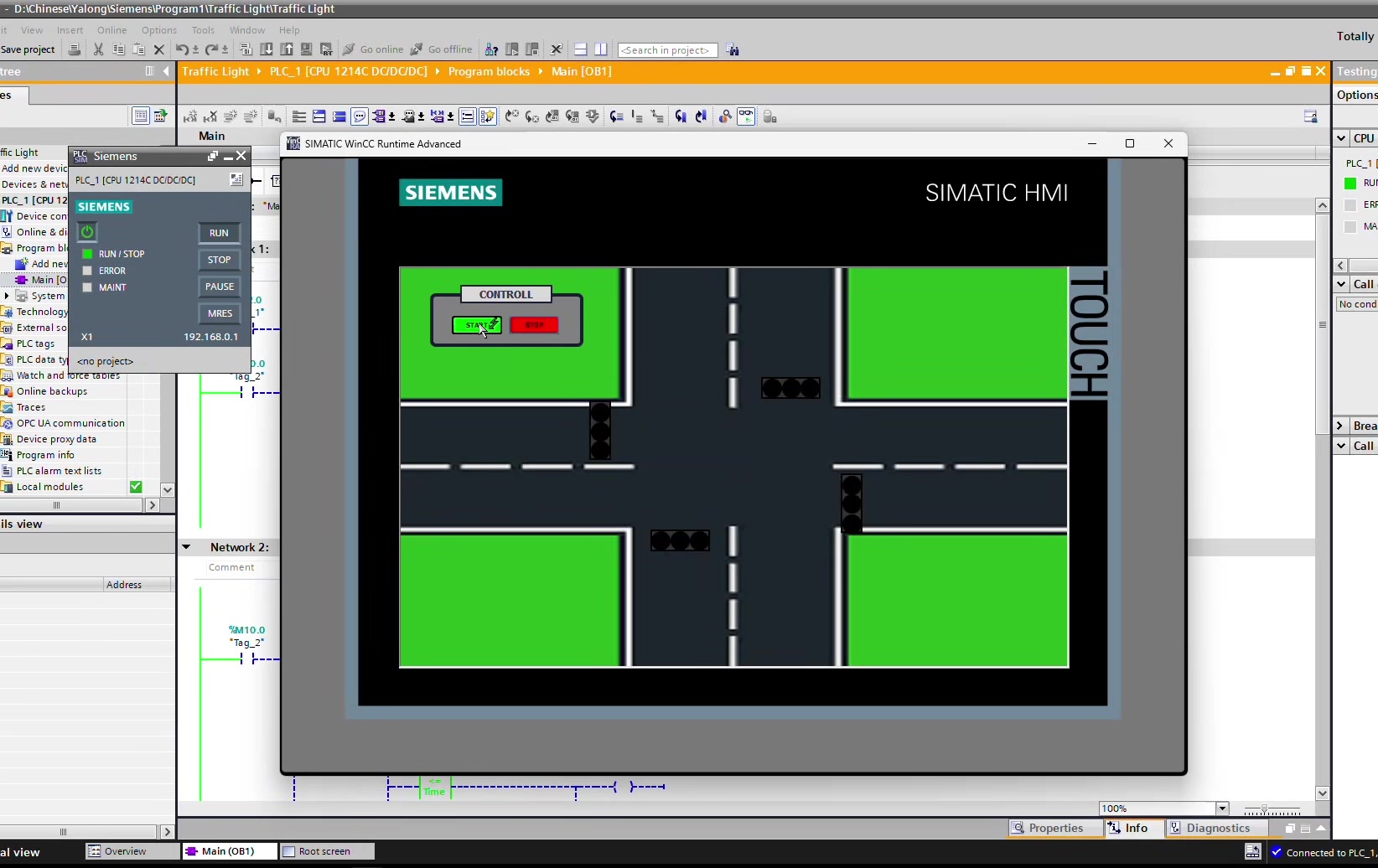Viewport: 1378px width, 868px height.
Task: Open the Tools menu
Action: pos(204,30)
